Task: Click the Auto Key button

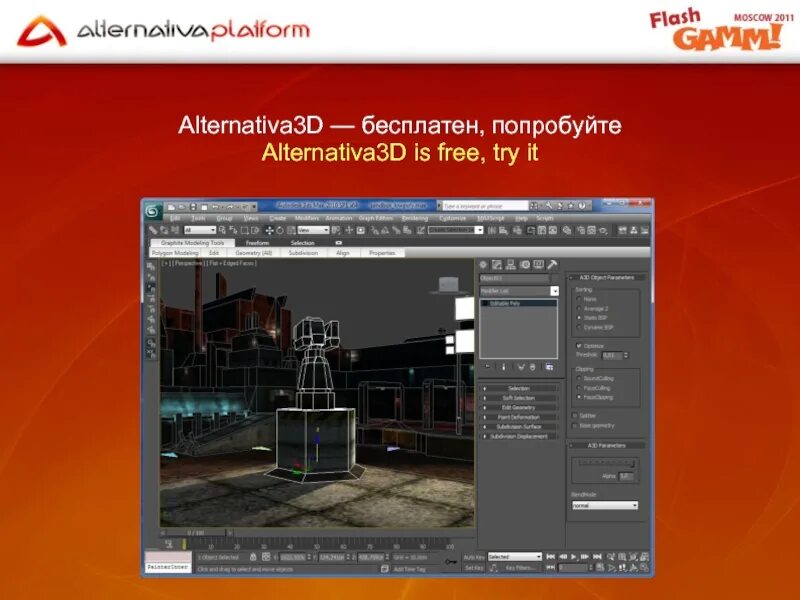Action: pos(473,557)
